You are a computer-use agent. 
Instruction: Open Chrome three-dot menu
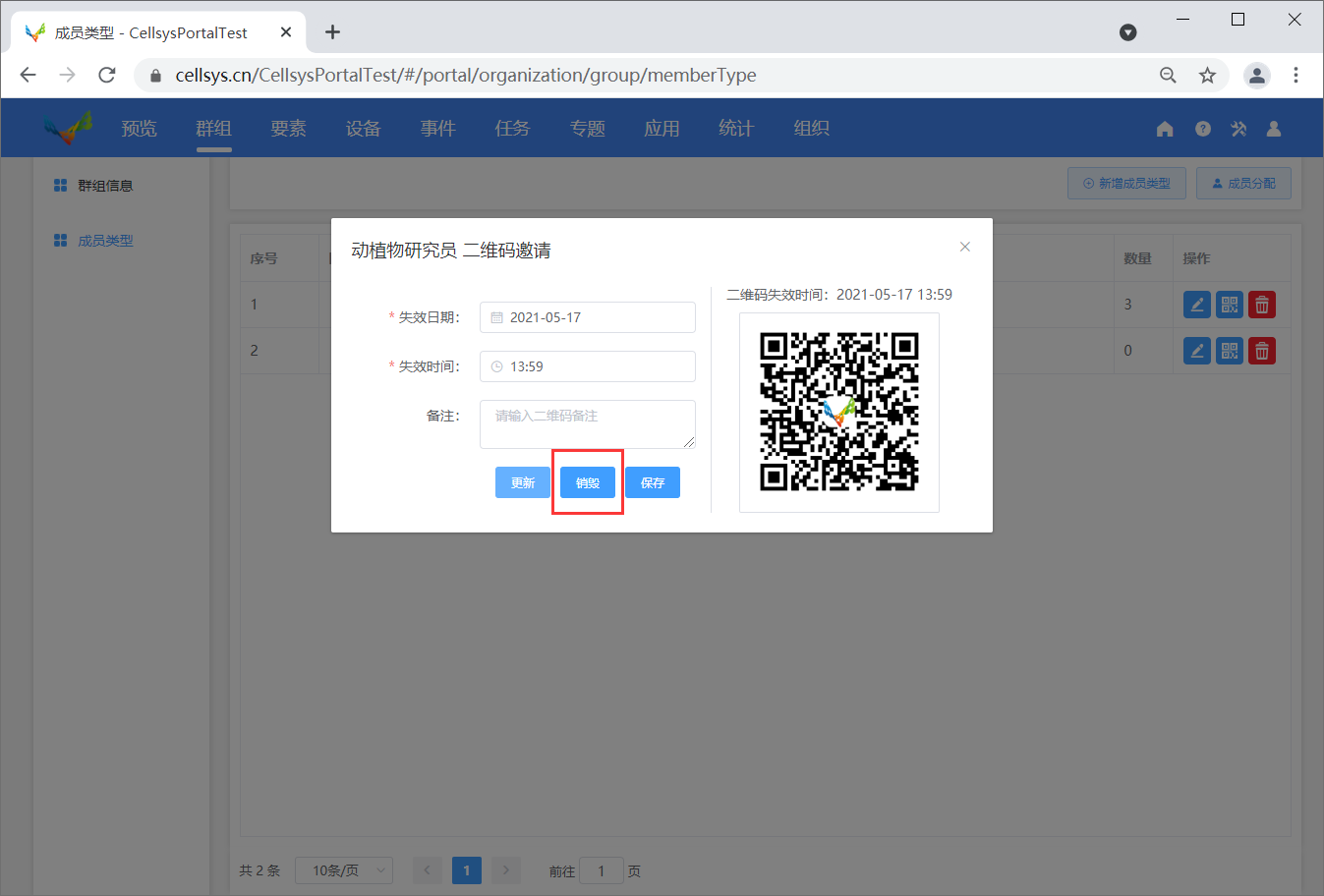1295,75
